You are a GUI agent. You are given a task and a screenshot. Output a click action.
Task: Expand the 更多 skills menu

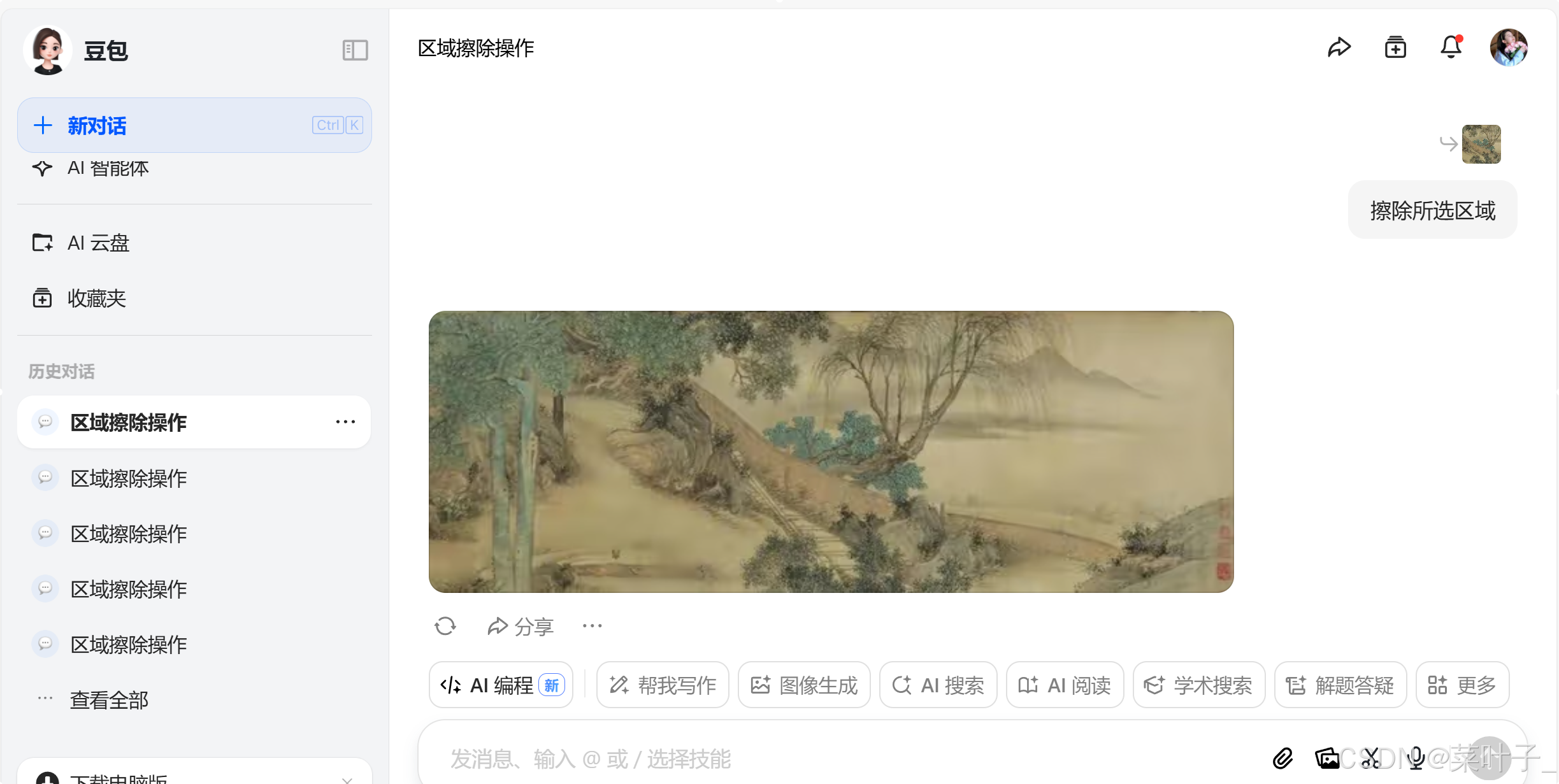(x=1462, y=685)
